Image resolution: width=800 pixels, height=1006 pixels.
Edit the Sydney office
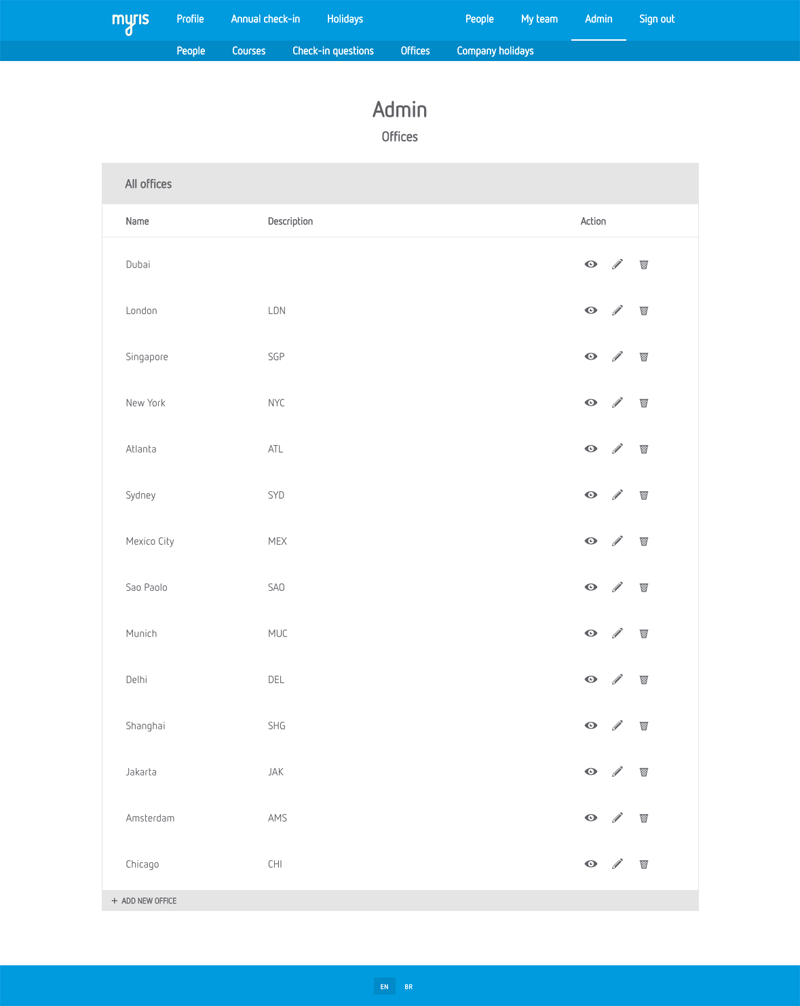click(617, 495)
